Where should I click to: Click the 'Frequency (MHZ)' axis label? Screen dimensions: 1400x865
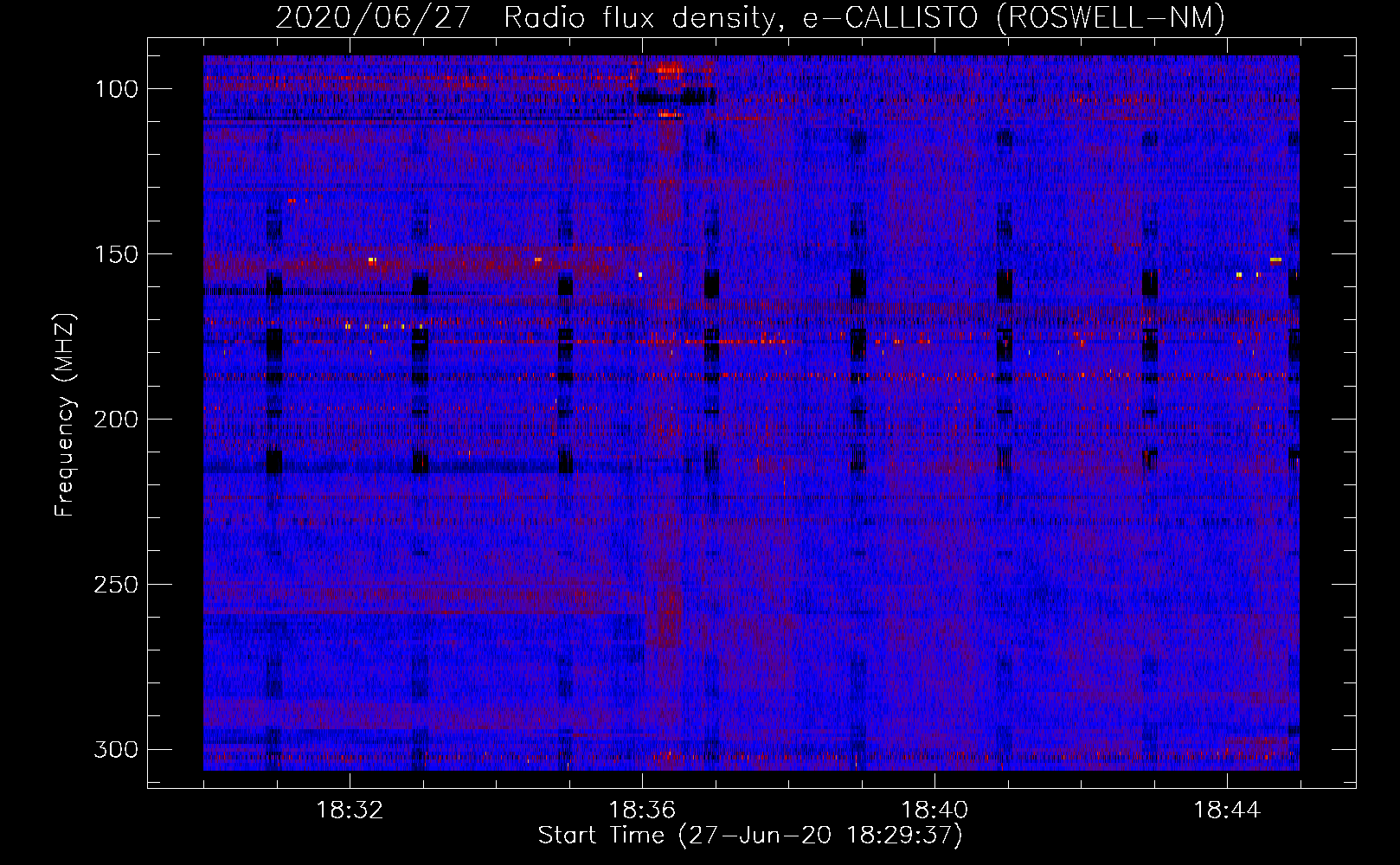click(65, 414)
